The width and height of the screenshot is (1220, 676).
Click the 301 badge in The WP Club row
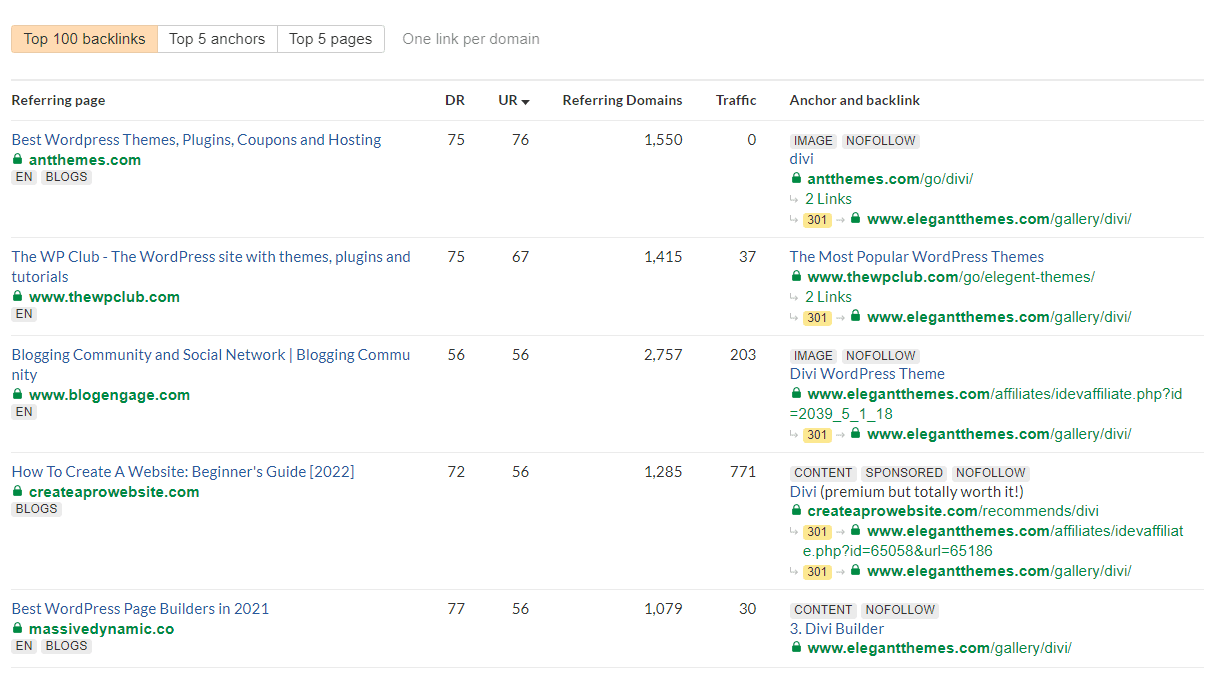816,316
